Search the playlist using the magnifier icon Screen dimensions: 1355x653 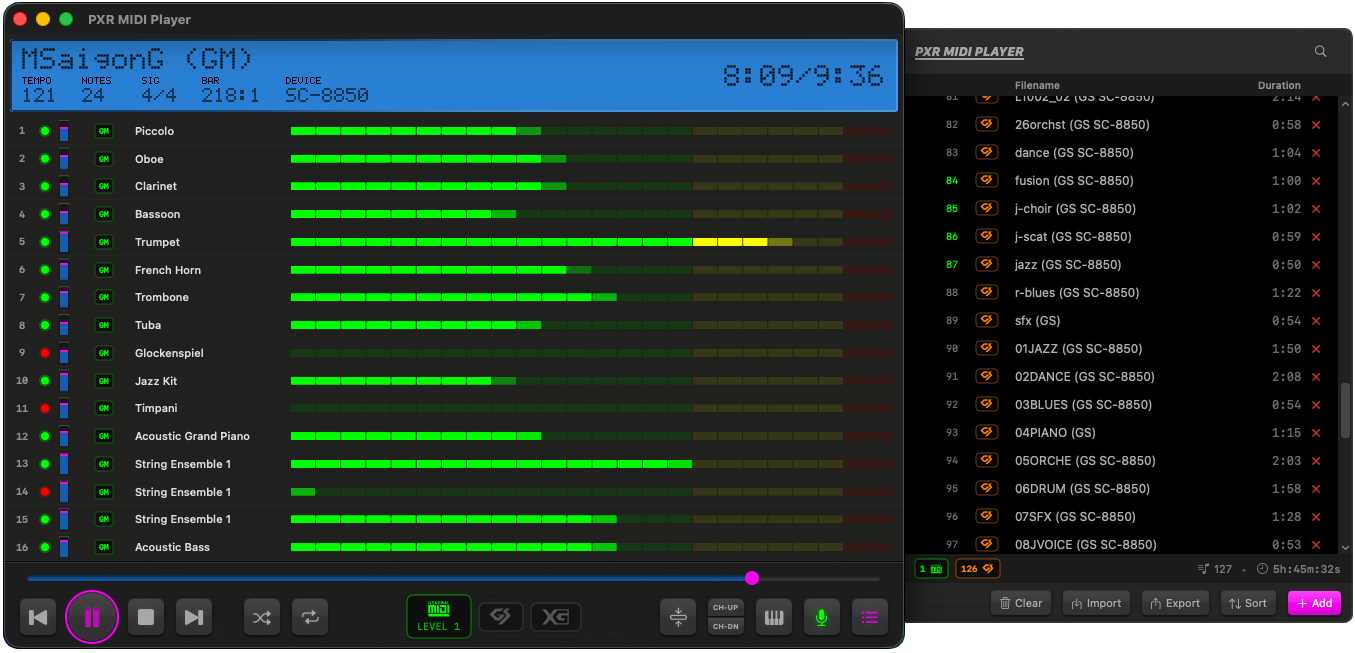click(1321, 51)
